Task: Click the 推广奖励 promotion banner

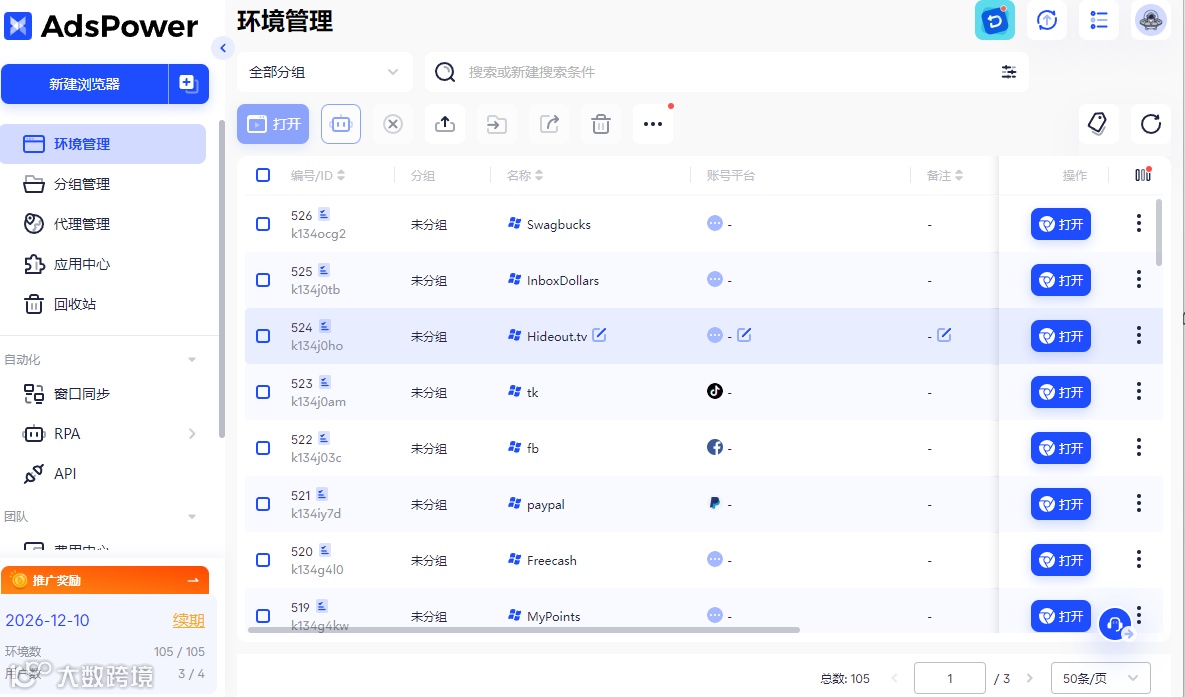Action: pyautogui.click(x=105, y=580)
